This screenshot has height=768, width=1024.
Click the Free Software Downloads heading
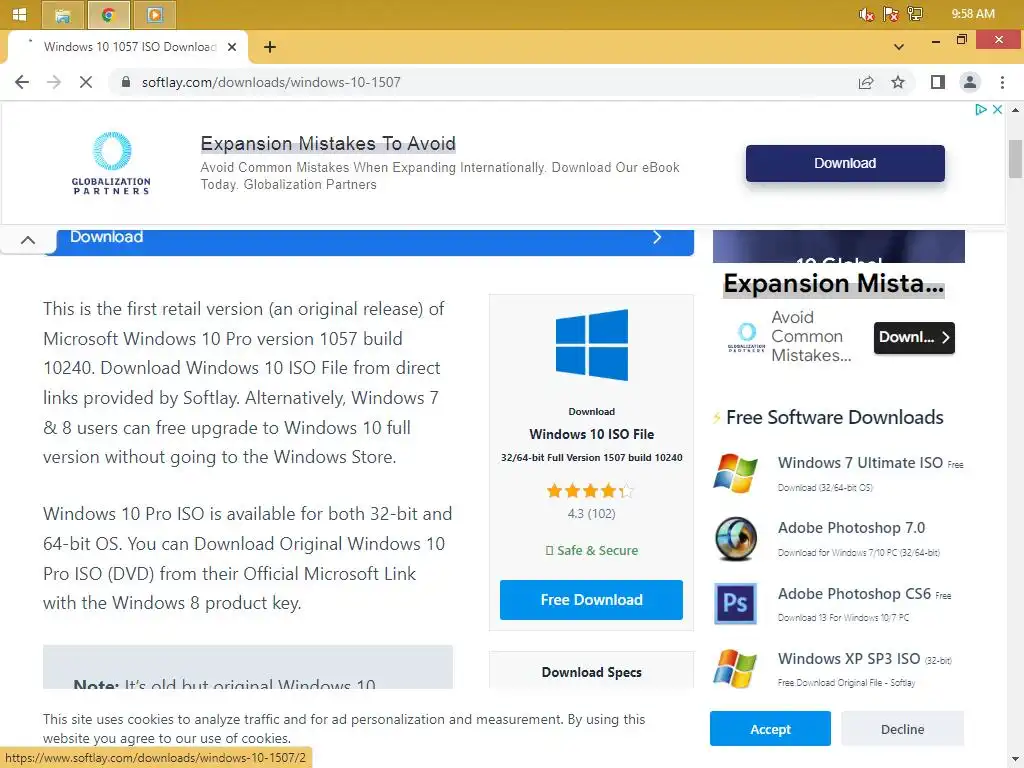click(835, 417)
